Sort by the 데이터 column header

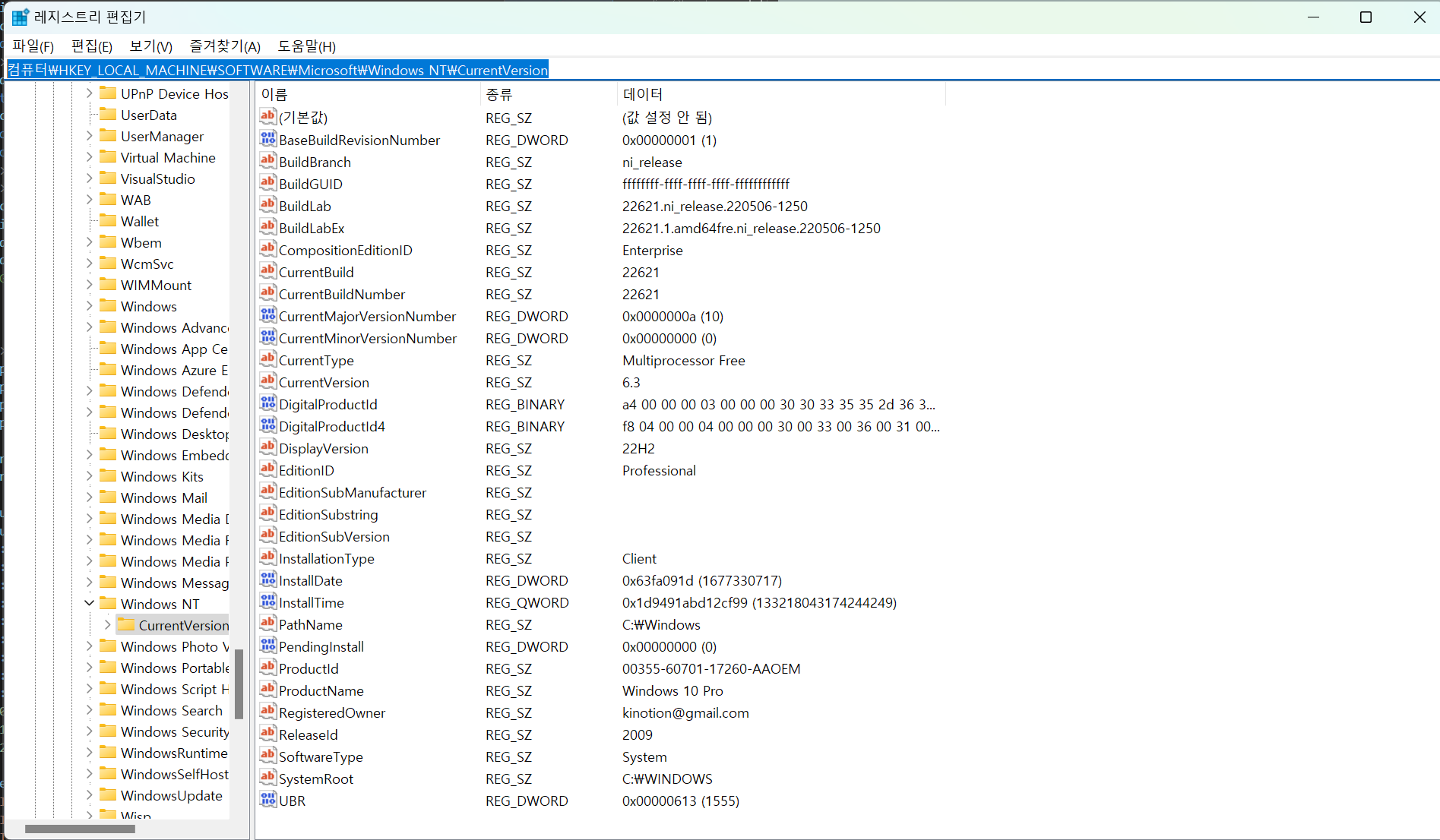(x=782, y=94)
